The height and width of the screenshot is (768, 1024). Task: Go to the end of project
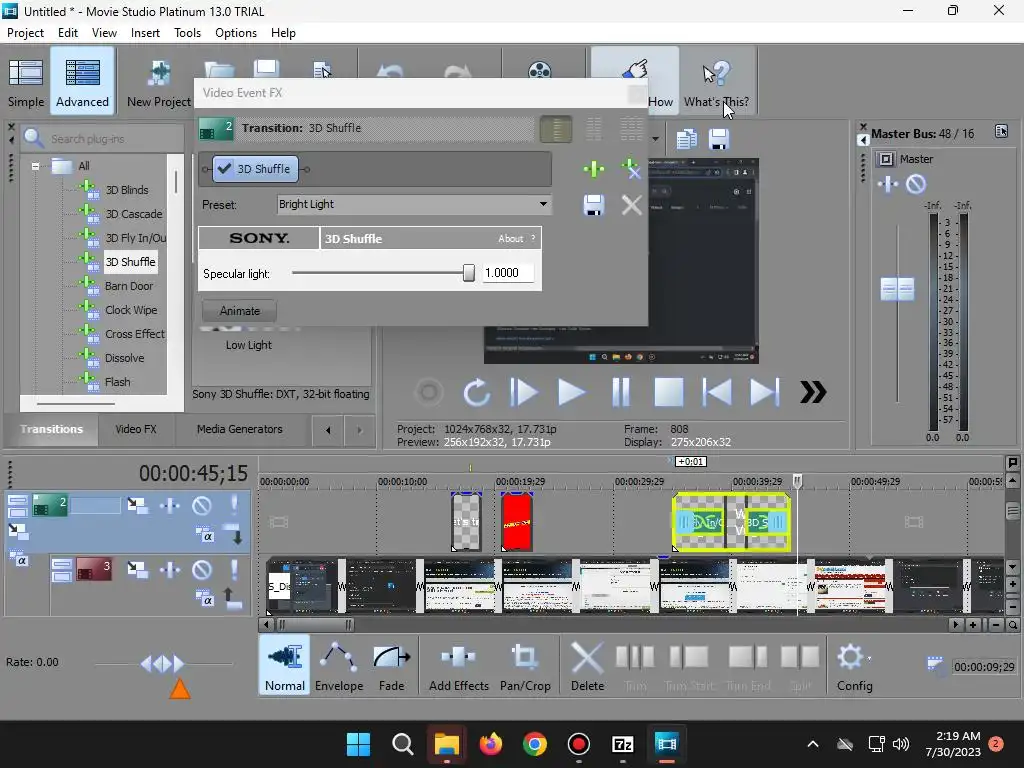click(765, 392)
